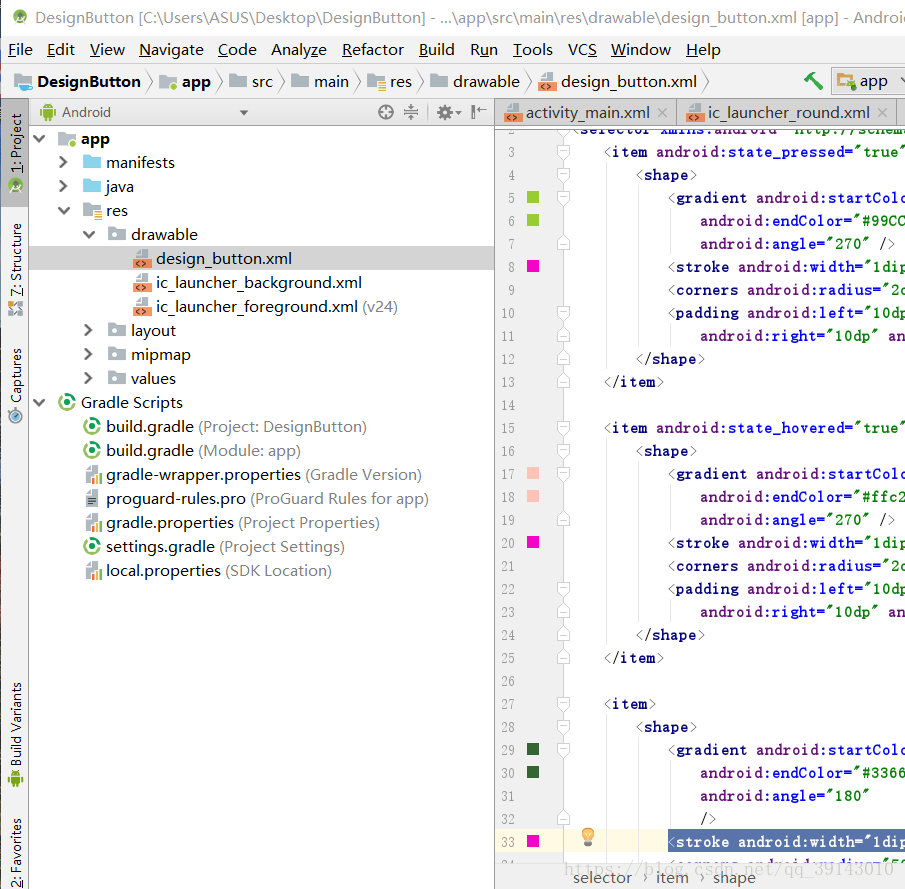This screenshot has width=905, height=889.
Task: Click the Gradle Scripts elephant icon
Action: coord(67,402)
